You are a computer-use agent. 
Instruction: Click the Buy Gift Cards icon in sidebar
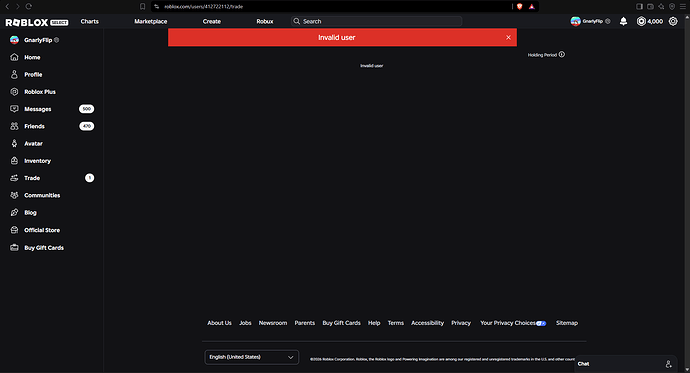(15, 248)
